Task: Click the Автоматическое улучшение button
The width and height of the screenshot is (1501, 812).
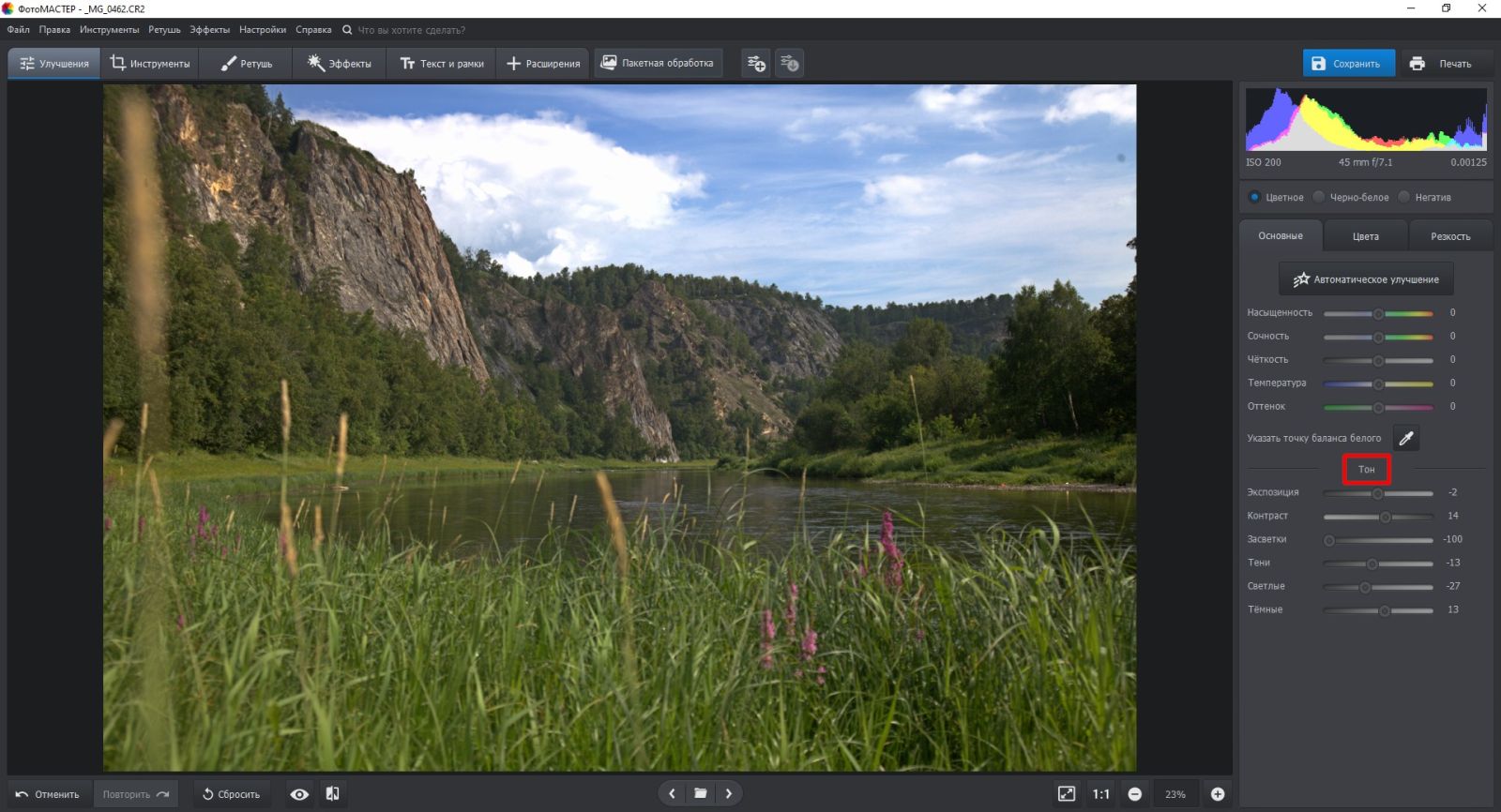Action: 1366,279
